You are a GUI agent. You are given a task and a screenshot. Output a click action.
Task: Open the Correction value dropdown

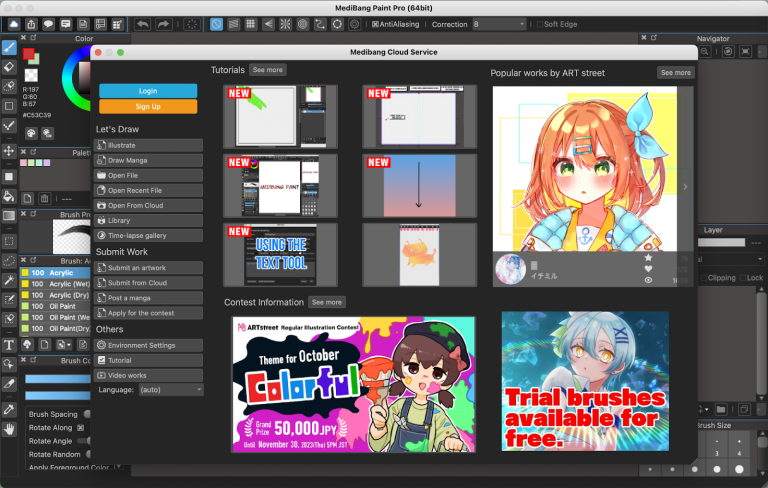tap(499, 24)
